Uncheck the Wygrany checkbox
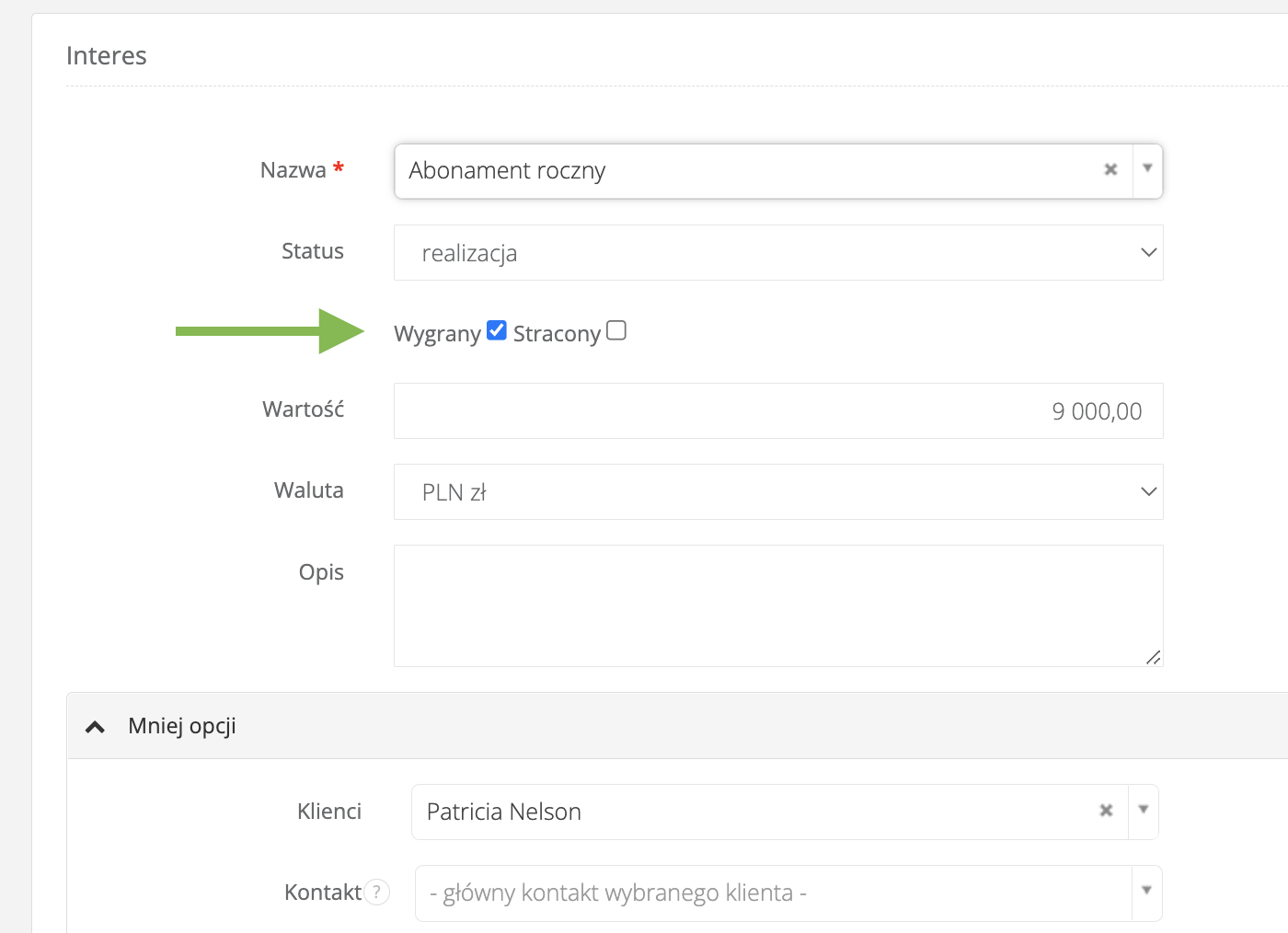The width and height of the screenshot is (1288, 933). (497, 330)
